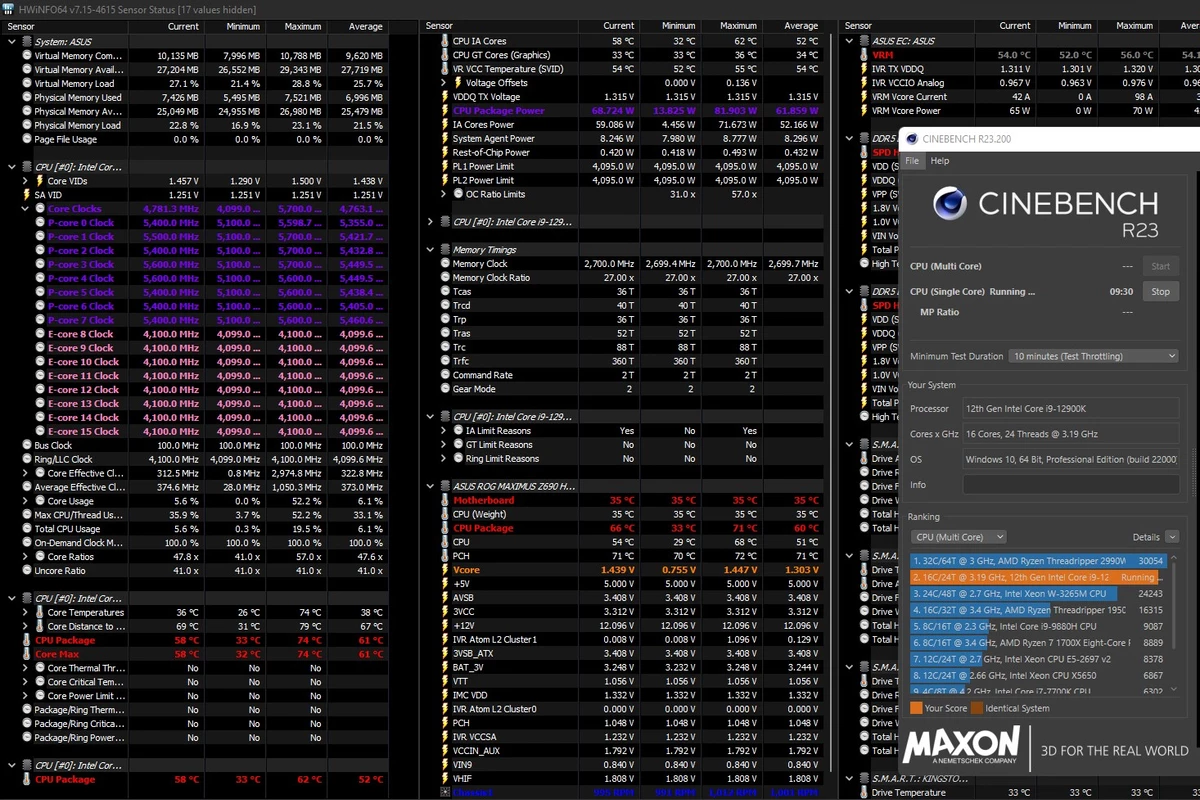
Task: Click the Info text field in Cinebench
Action: pyautogui.click(x=1071, y=485)
